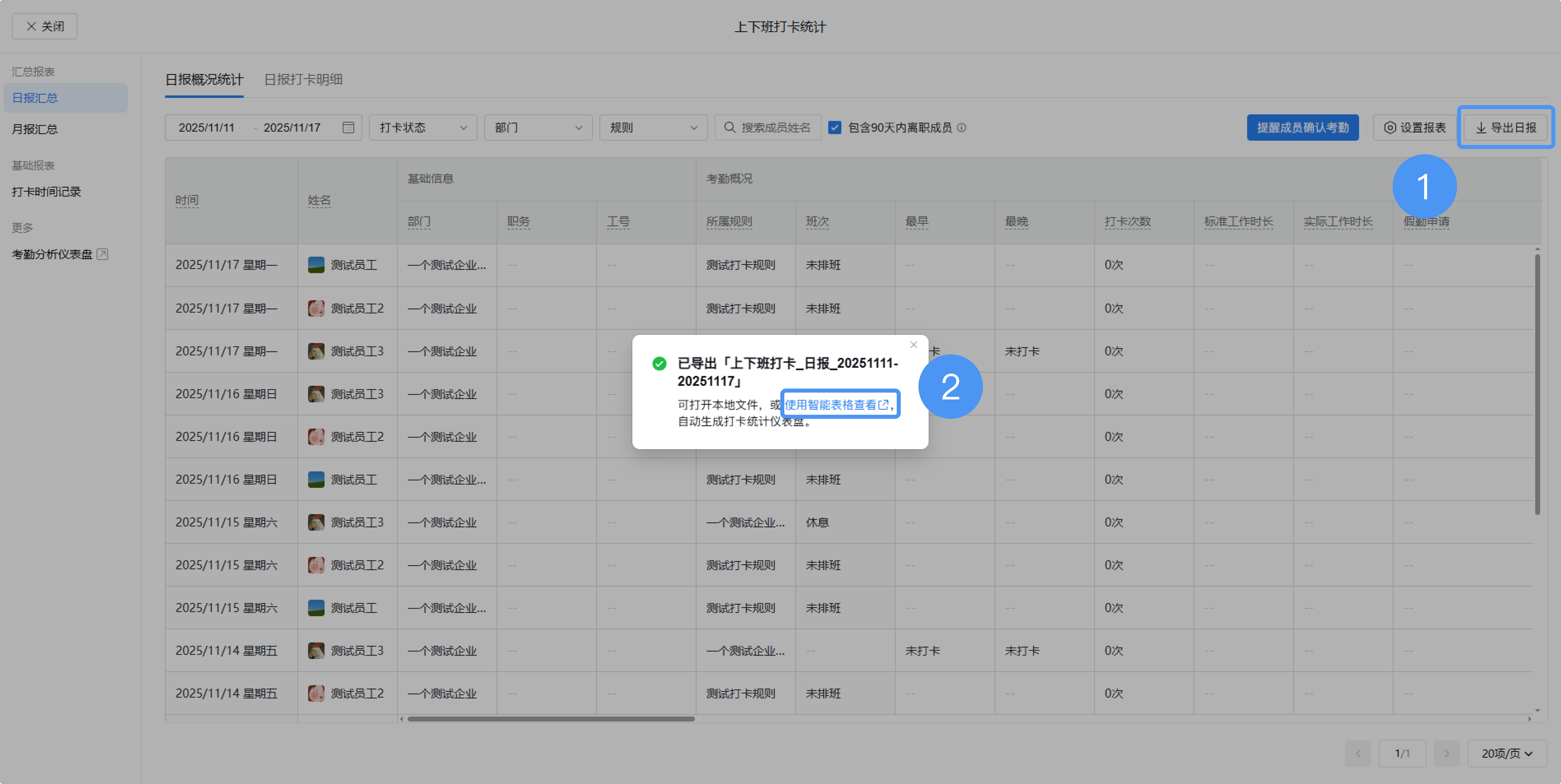Image resolution: width=1561 pixels, height=784 pixels.
Task: Open the 规则 filter dropdown
Action: pos(653,127)
